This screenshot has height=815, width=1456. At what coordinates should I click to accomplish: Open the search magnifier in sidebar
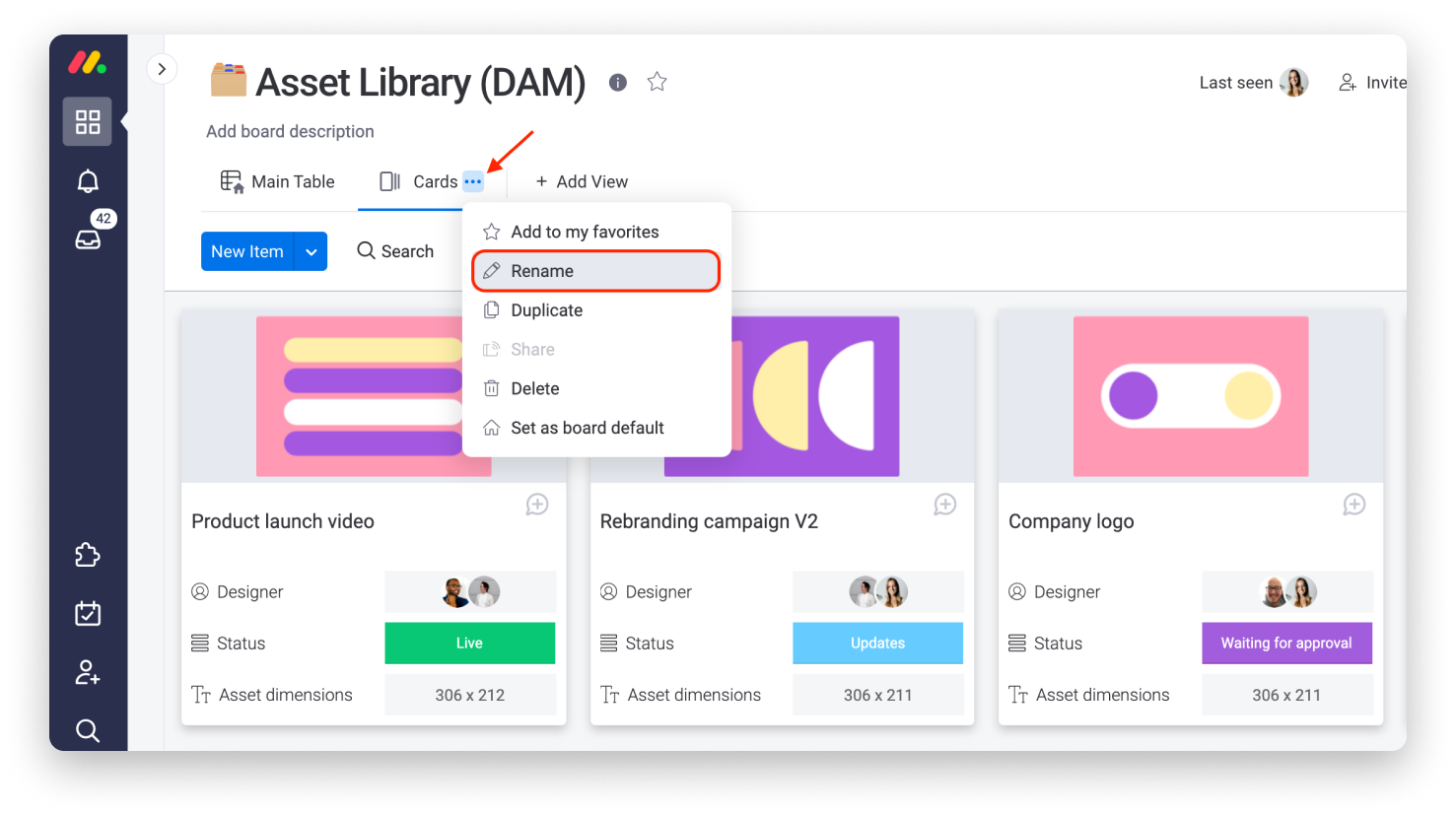pos(88,730)
